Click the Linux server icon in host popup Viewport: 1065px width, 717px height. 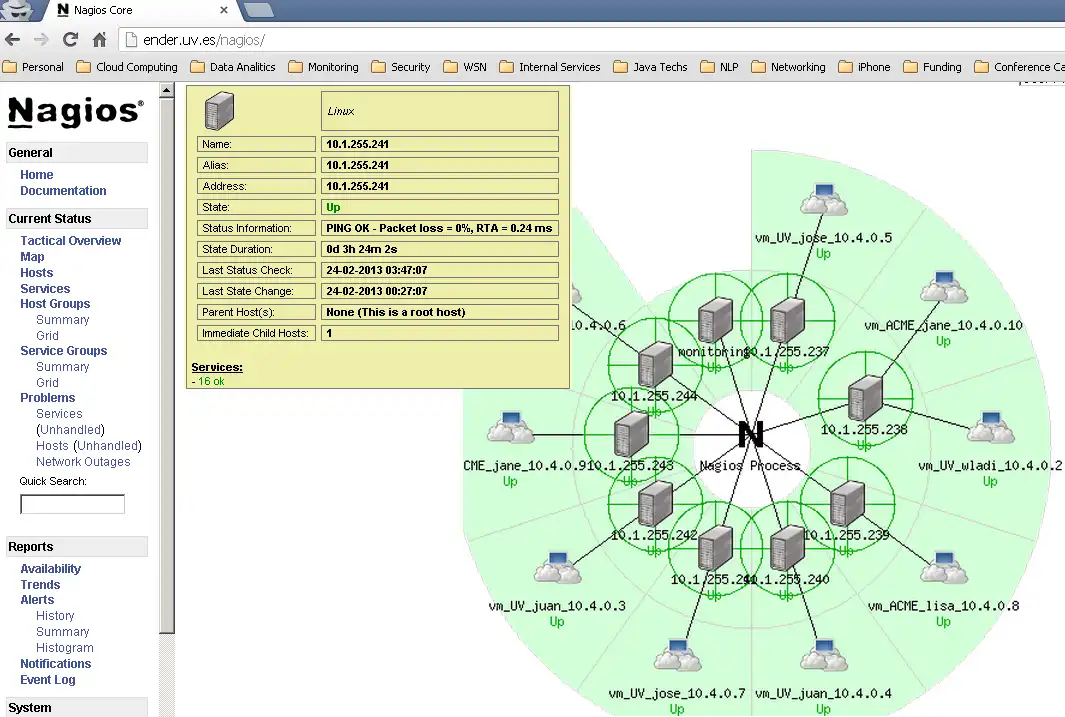coord(219,111)
